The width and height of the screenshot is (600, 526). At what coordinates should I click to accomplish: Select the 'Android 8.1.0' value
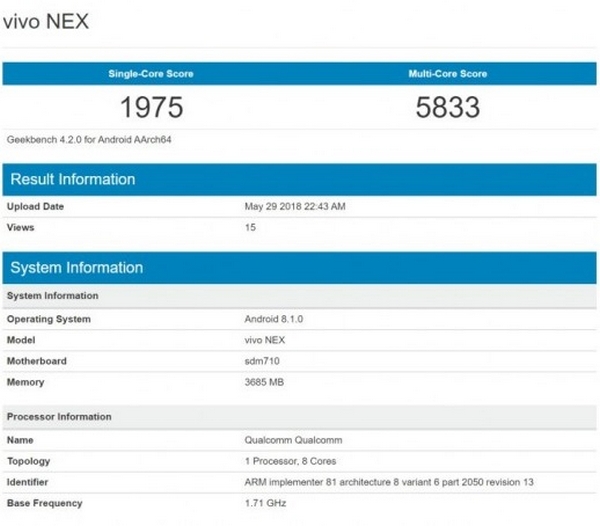[x=274, y=319]
